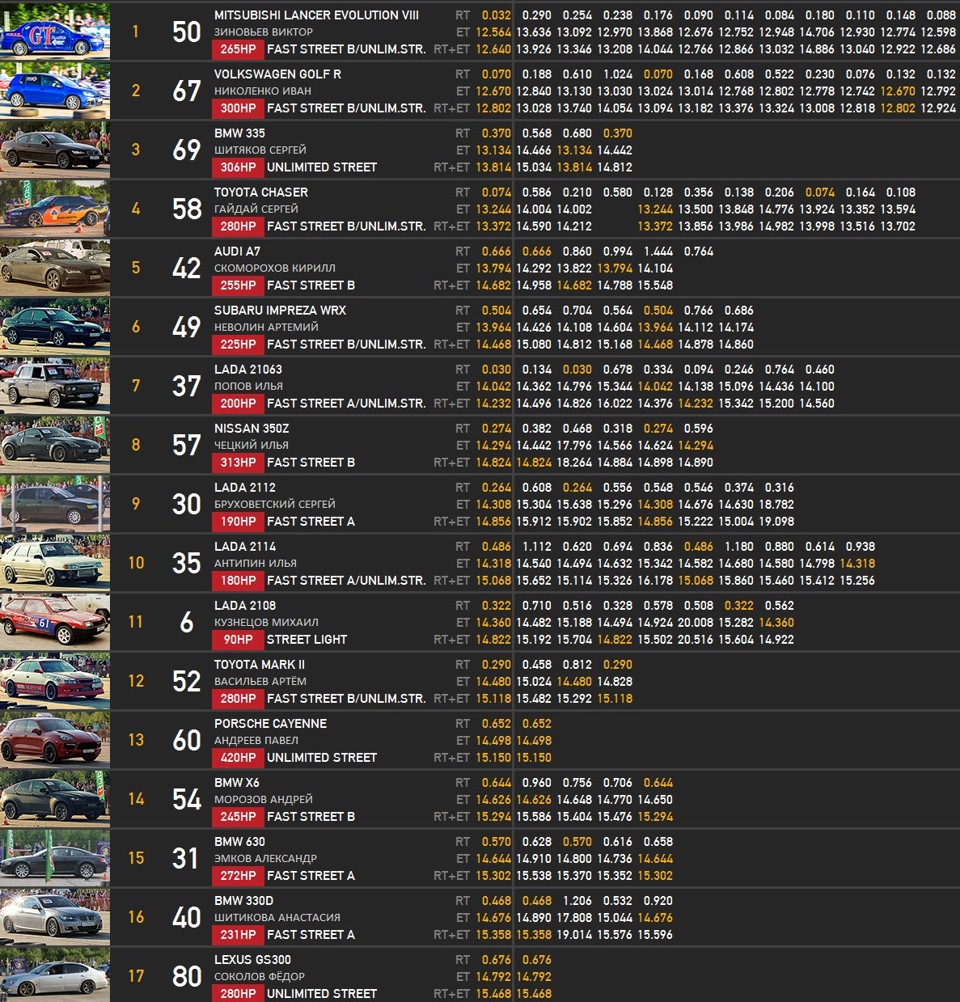
Task: Click the 20.008 ET value for LADA 2108
Action: point(695,622)
